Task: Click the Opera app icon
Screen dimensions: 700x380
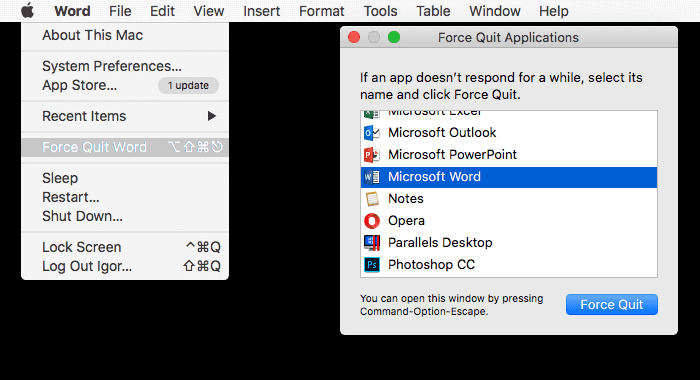Action: (x=371, y=221)
